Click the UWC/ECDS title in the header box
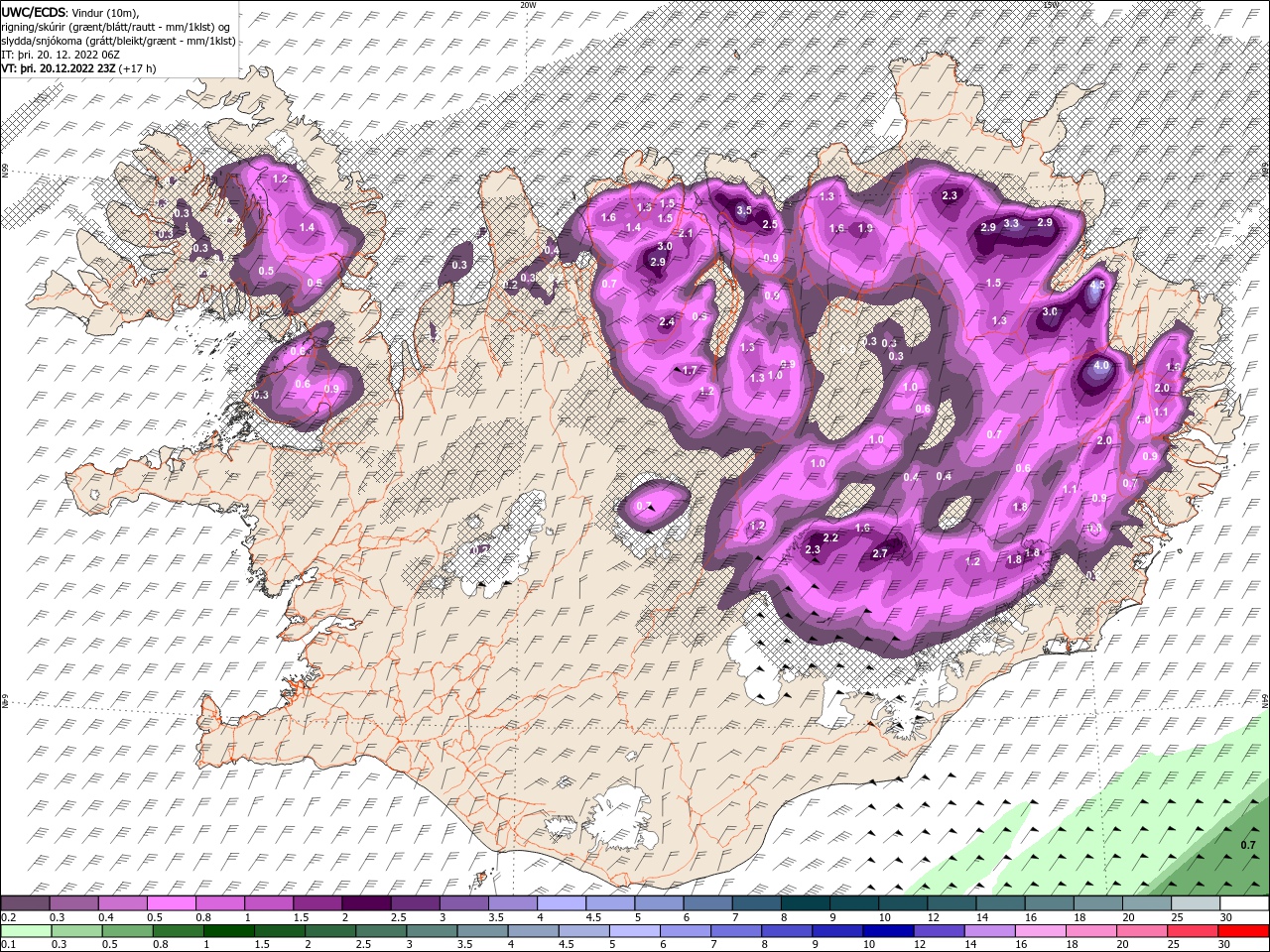This screenshot has height=952, width=1270. point(33,11)
